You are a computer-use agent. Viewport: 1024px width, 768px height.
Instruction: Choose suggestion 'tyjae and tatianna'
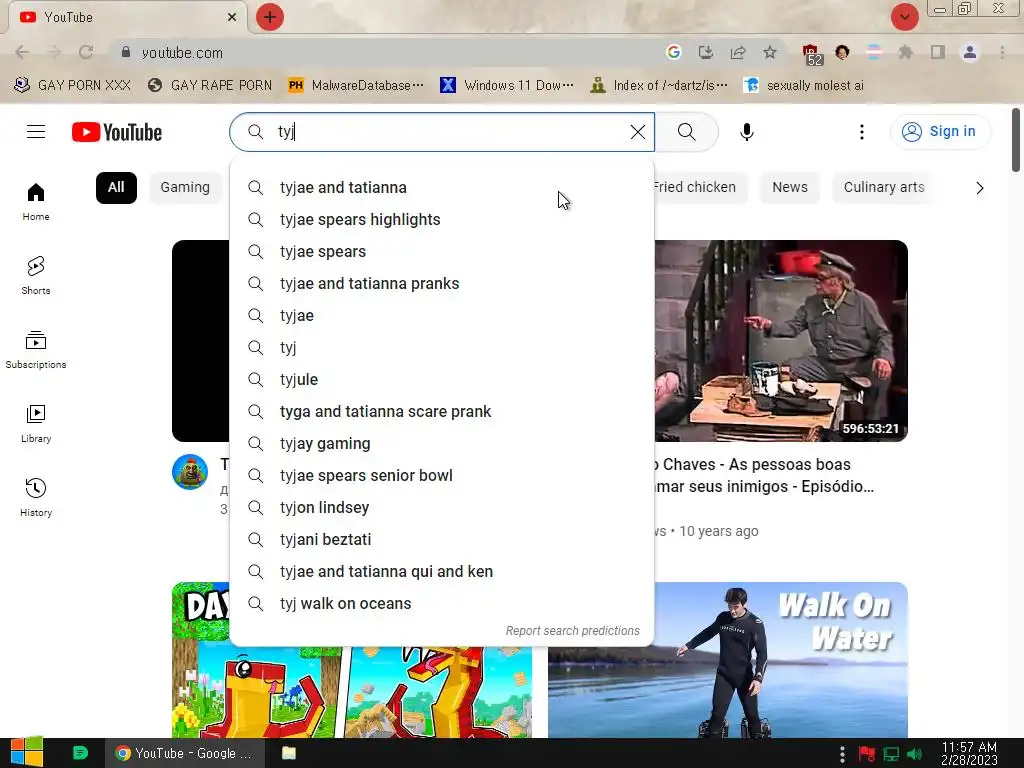[x=442, y=187]
